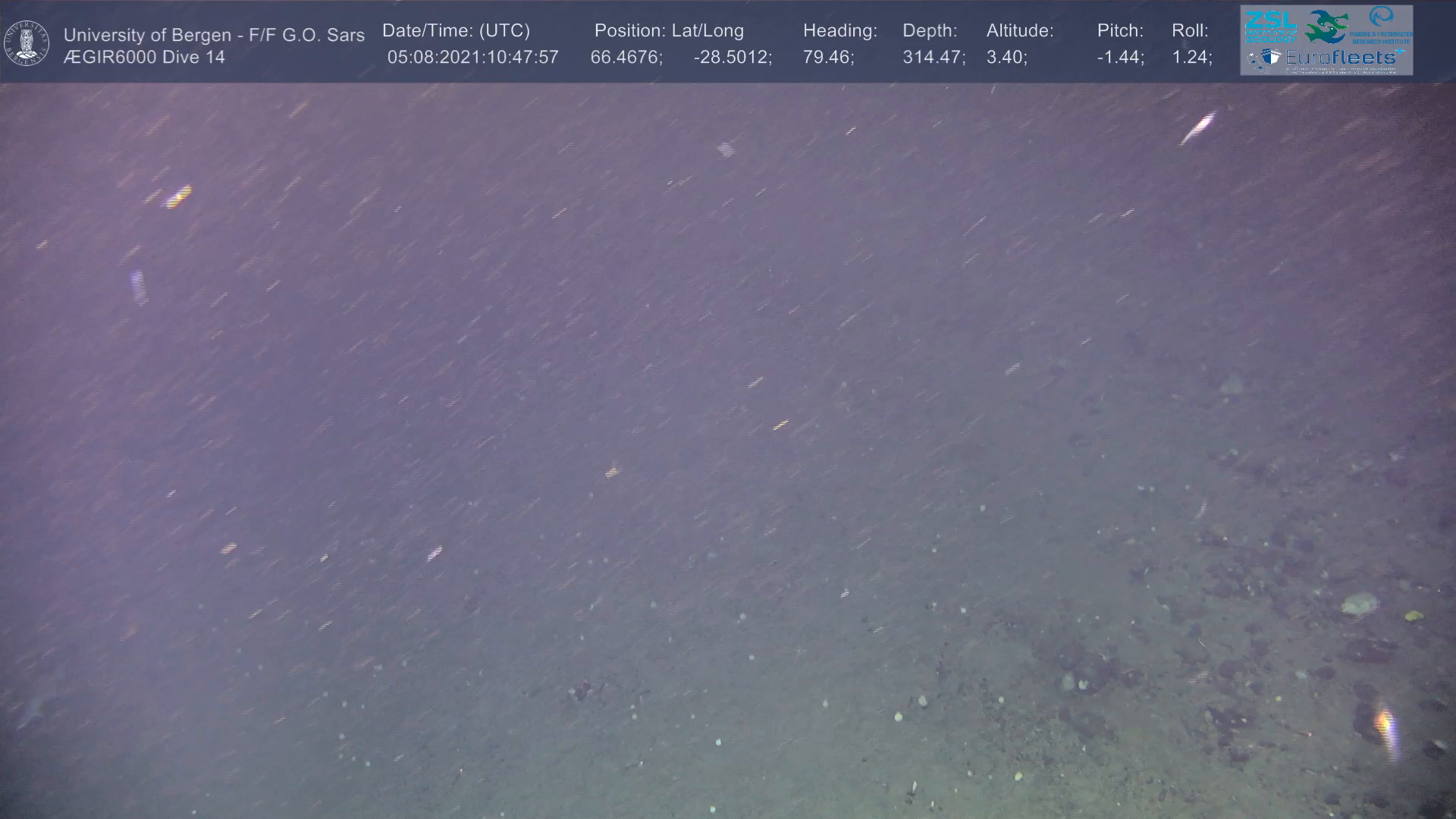Click the Heading value 79.46
1456x819 pixels.
coord(826,58)
